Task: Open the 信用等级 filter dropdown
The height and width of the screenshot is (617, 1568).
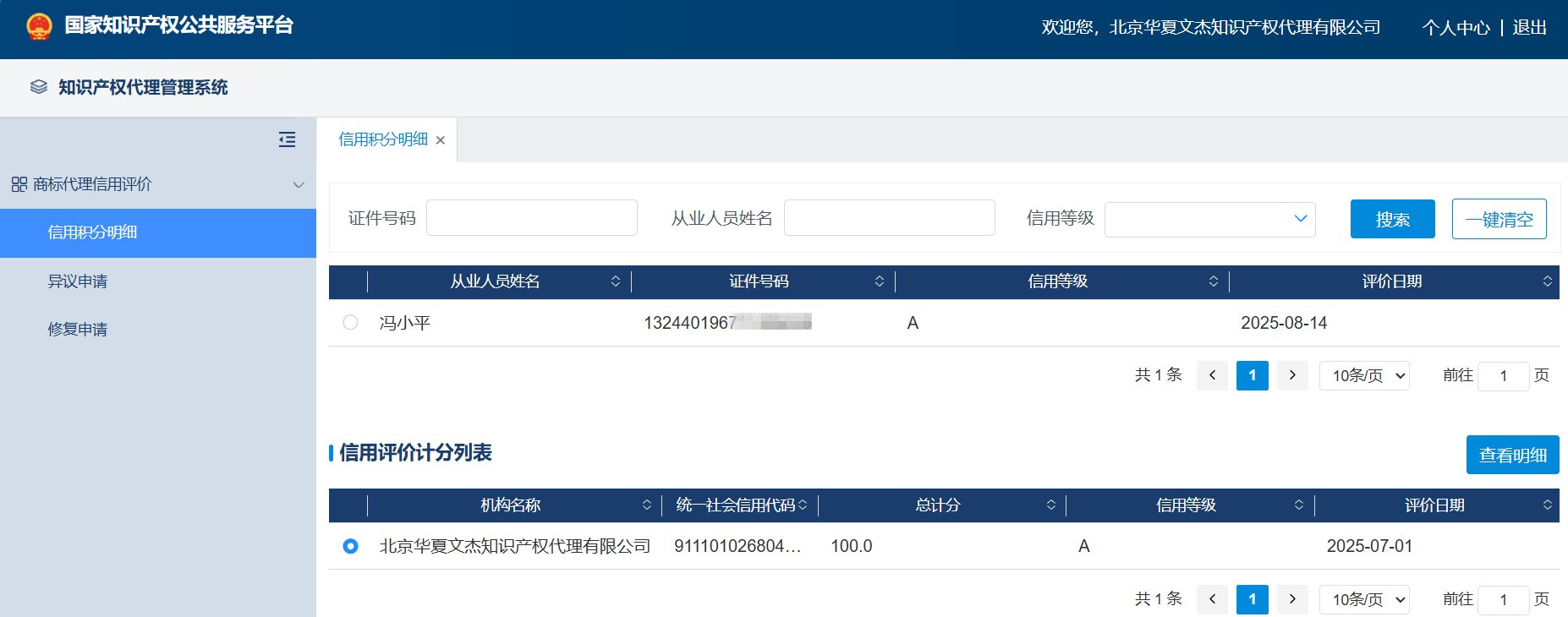Action: tap(1210, 220)
